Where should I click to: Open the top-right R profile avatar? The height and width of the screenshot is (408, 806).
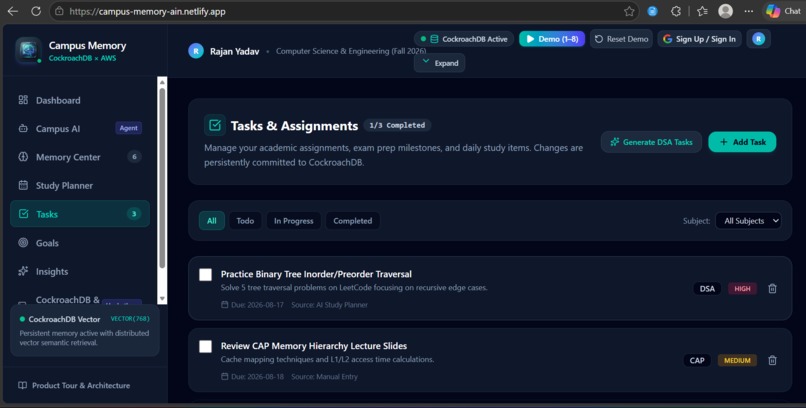[x=759, y=39]
